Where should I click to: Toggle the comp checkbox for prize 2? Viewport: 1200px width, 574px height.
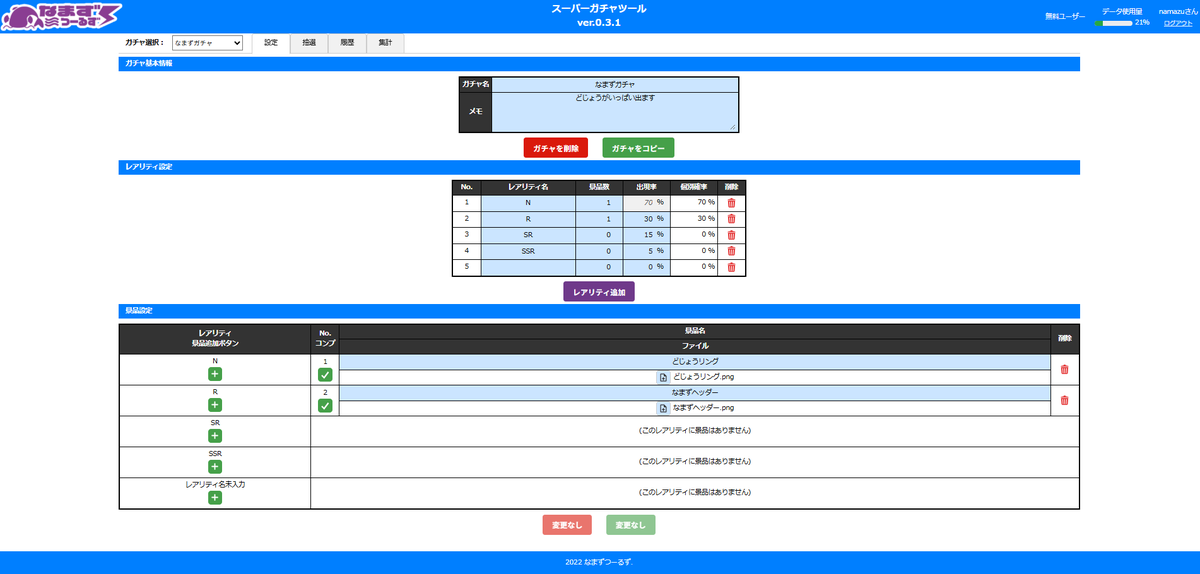tap(325, 406)
